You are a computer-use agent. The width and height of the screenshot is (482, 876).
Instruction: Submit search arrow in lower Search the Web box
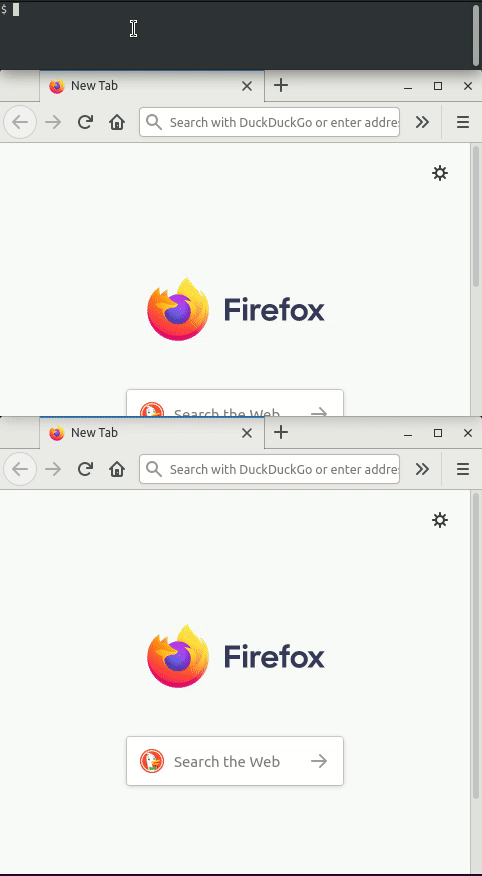click(319, 761)
